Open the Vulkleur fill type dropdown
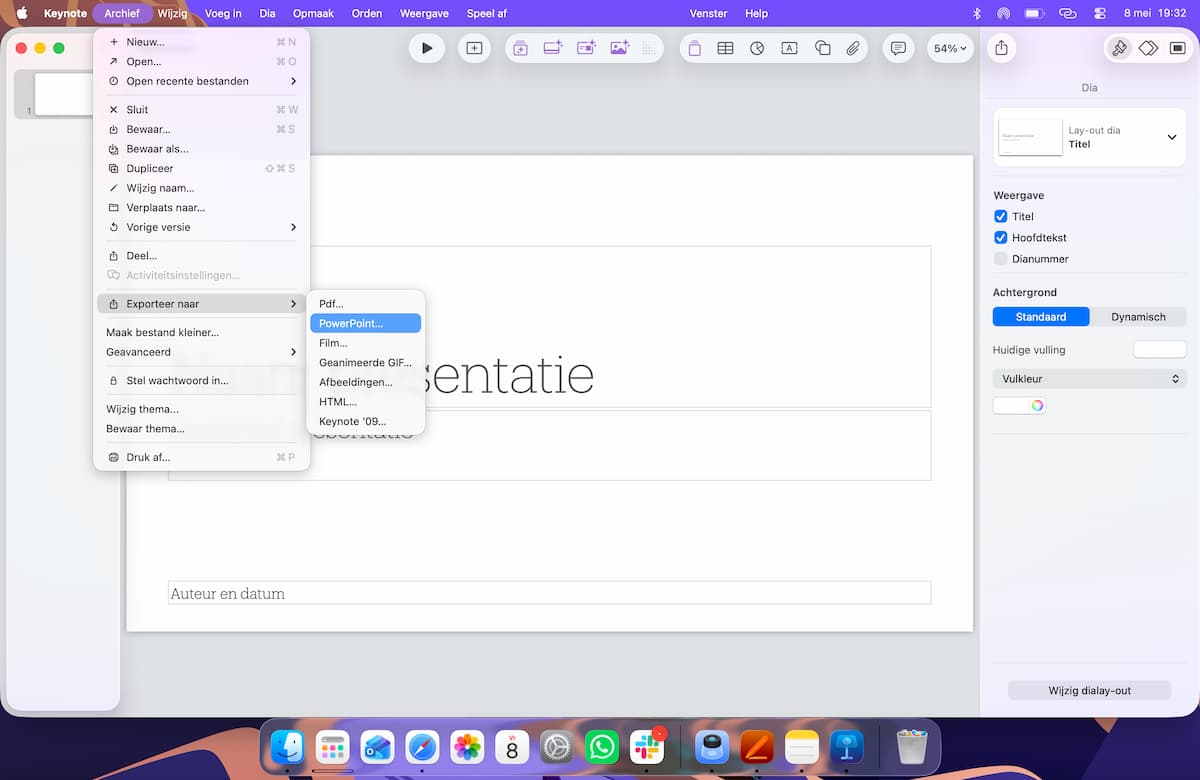Screen dimensions: 1200x780 click(1089, 379)
